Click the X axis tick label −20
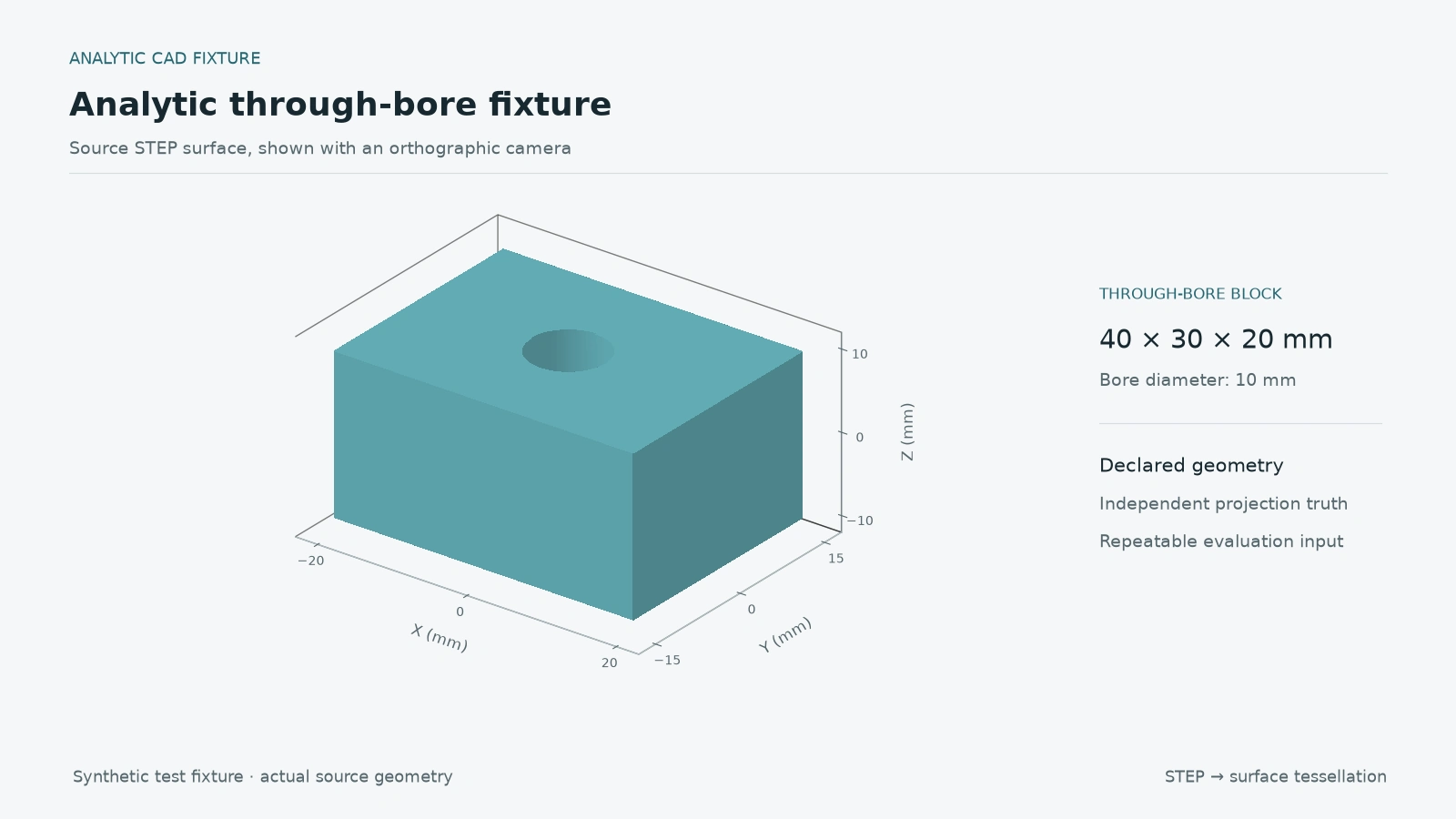 point(311,561)
